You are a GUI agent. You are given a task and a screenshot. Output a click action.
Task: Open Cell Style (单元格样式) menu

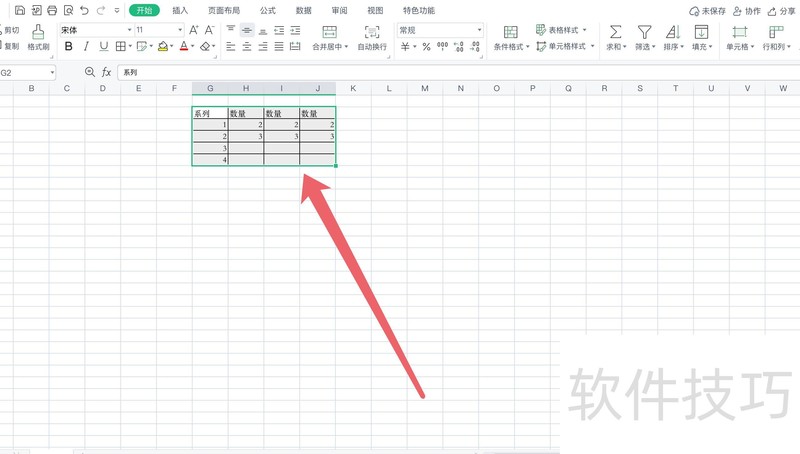[565, 46]
